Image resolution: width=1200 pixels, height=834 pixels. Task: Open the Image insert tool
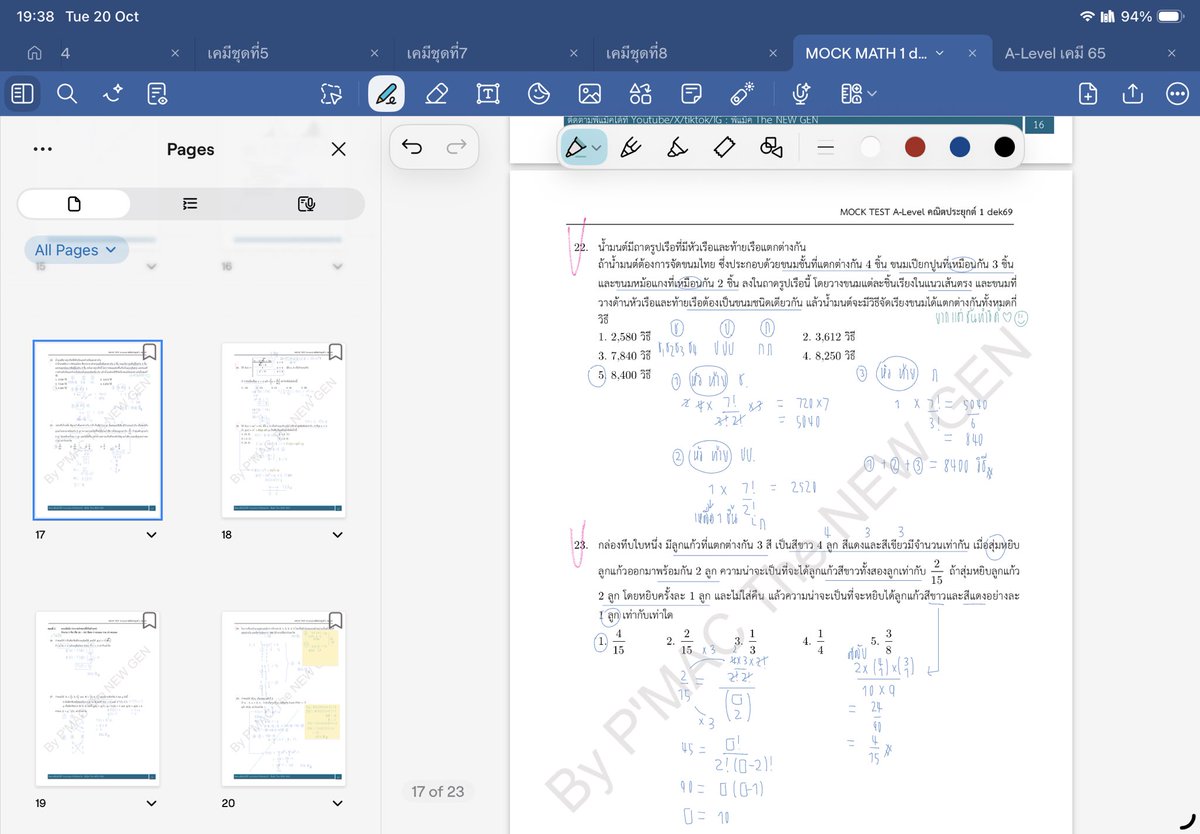point(590,94)
